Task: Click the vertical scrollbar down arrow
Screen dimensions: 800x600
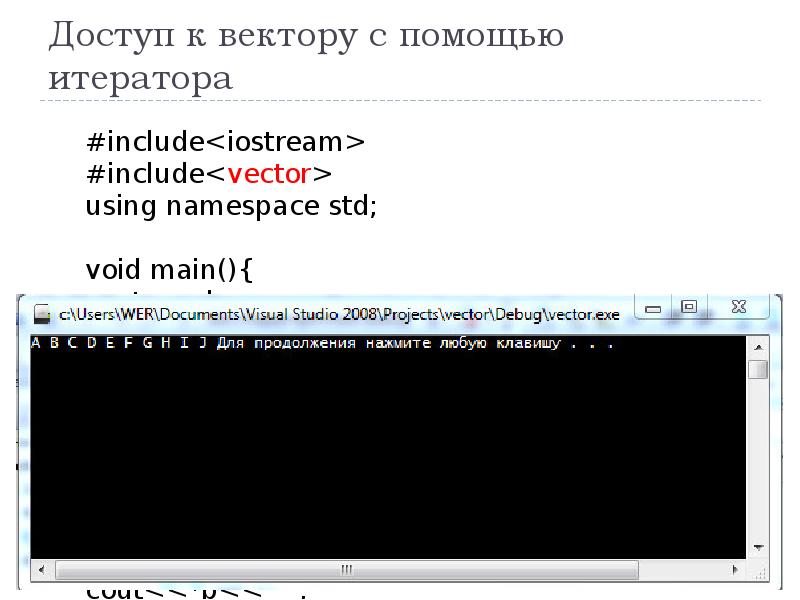Action: point(758,549)
